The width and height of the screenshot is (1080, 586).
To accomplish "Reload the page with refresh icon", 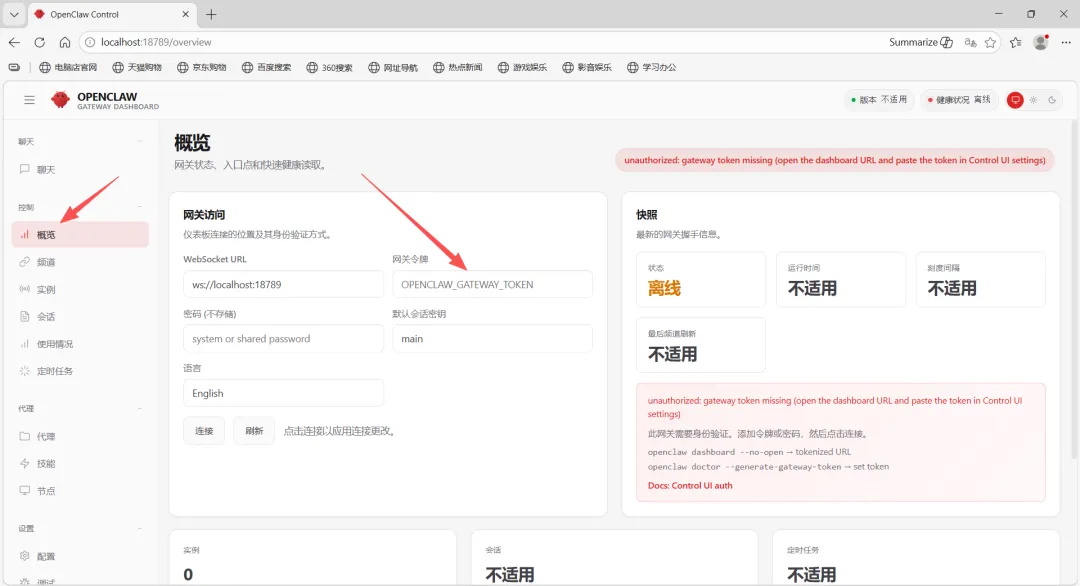I will coord(39,42).
